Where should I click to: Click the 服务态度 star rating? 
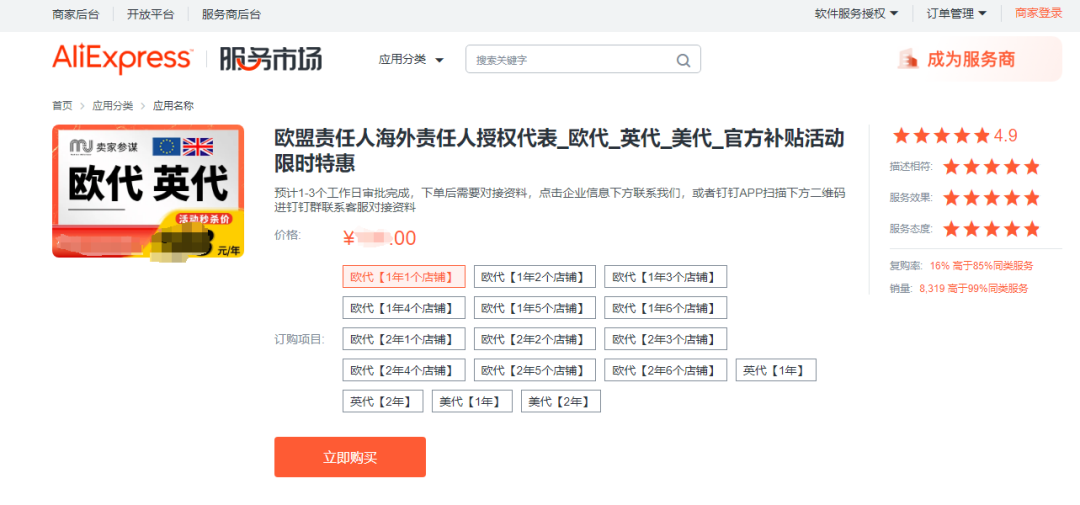(991, 229)
